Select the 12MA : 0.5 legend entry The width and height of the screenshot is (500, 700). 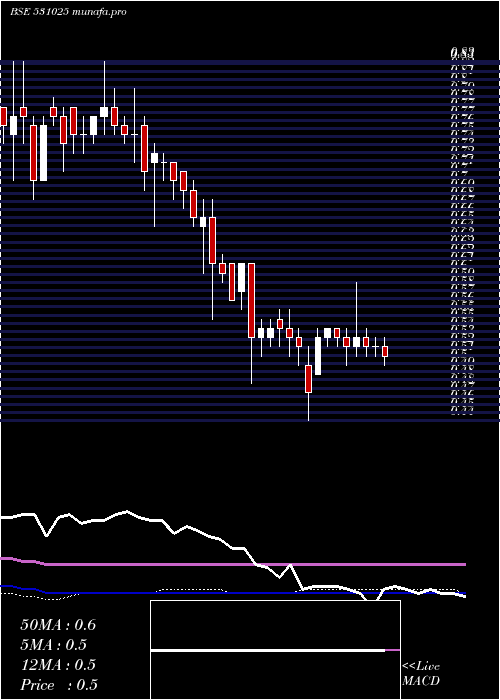[x=58, y=665]
